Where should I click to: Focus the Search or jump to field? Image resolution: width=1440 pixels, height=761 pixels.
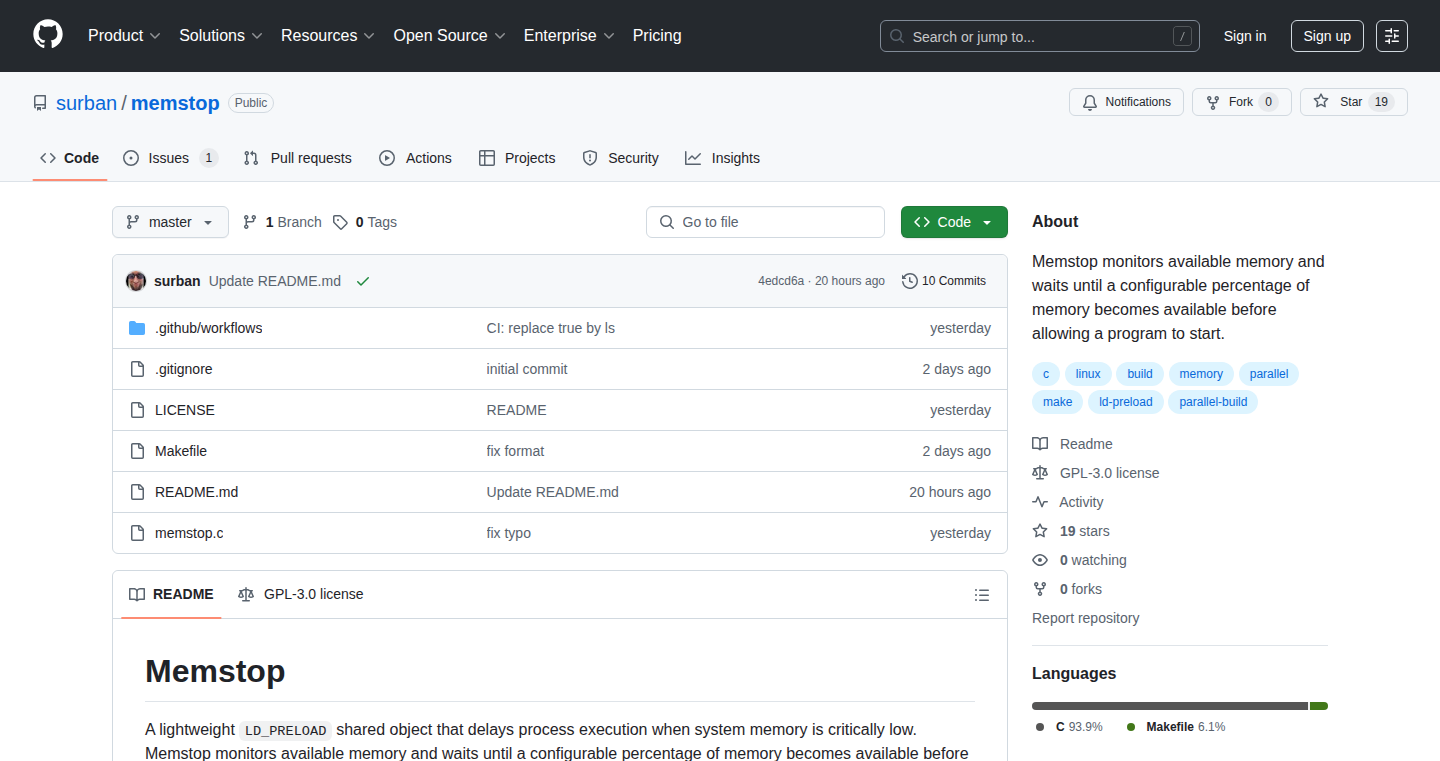1040,36
